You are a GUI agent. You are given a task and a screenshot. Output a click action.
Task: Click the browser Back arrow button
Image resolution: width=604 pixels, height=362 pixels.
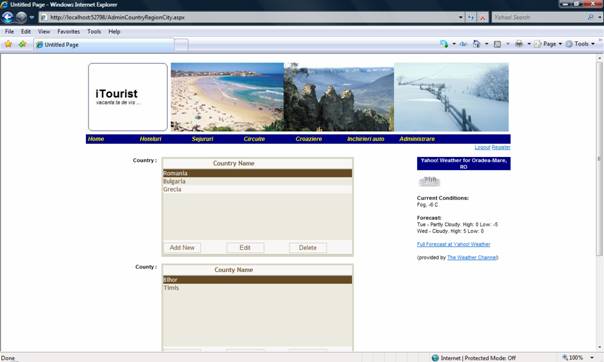[7, 17]
